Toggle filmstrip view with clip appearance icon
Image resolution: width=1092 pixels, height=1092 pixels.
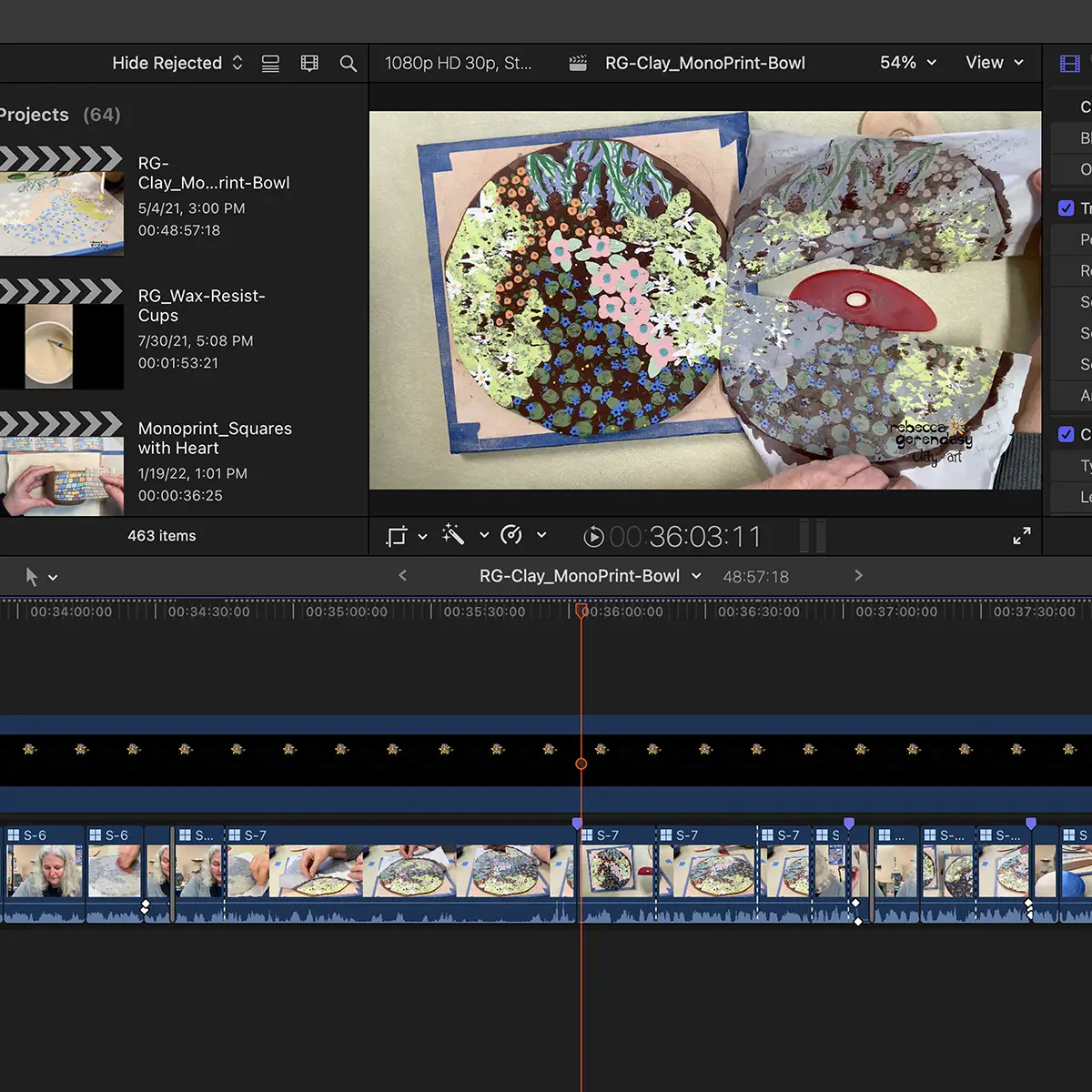[x=309, y=64]
